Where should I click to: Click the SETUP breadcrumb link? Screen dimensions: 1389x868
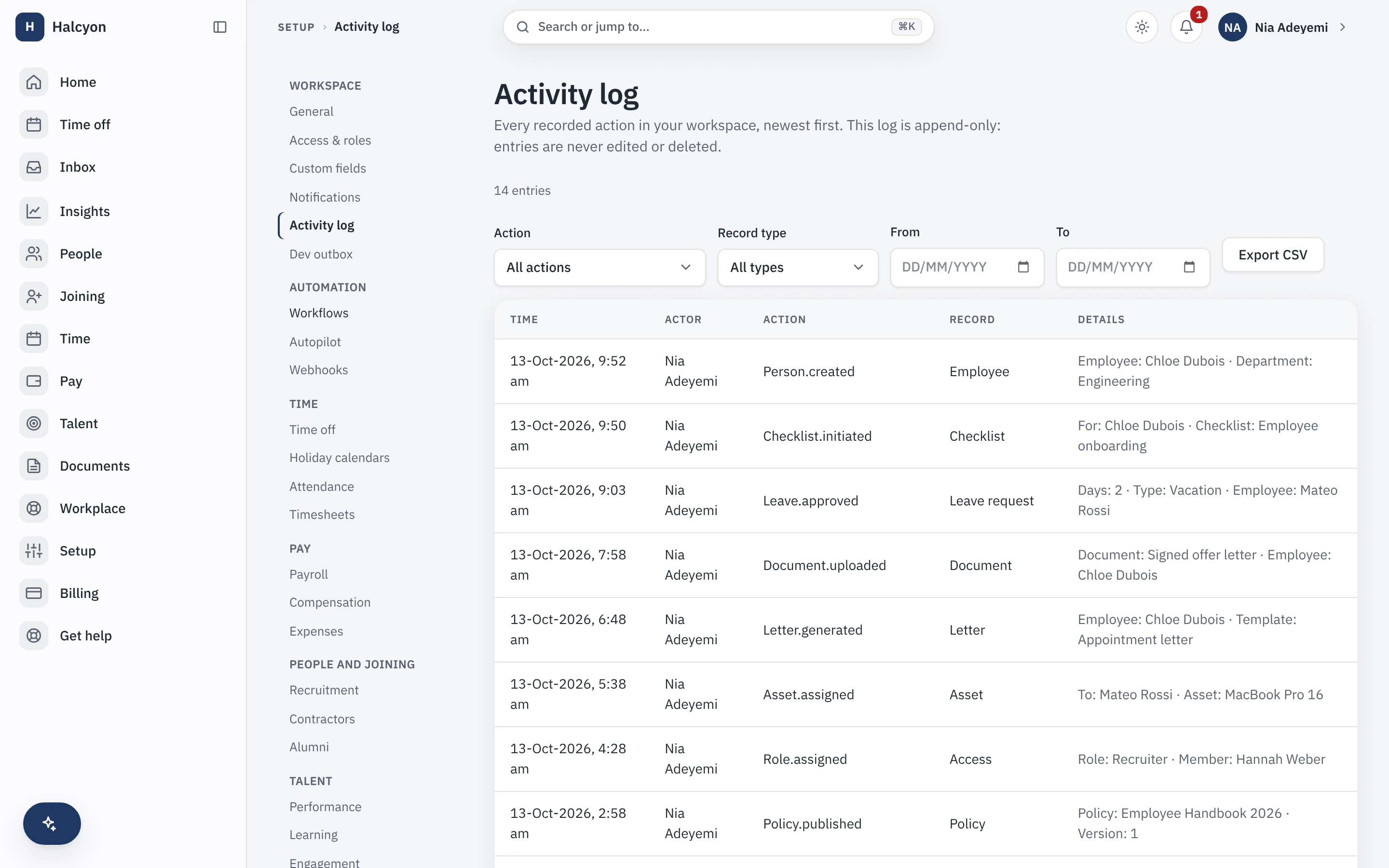click(296, 27)
